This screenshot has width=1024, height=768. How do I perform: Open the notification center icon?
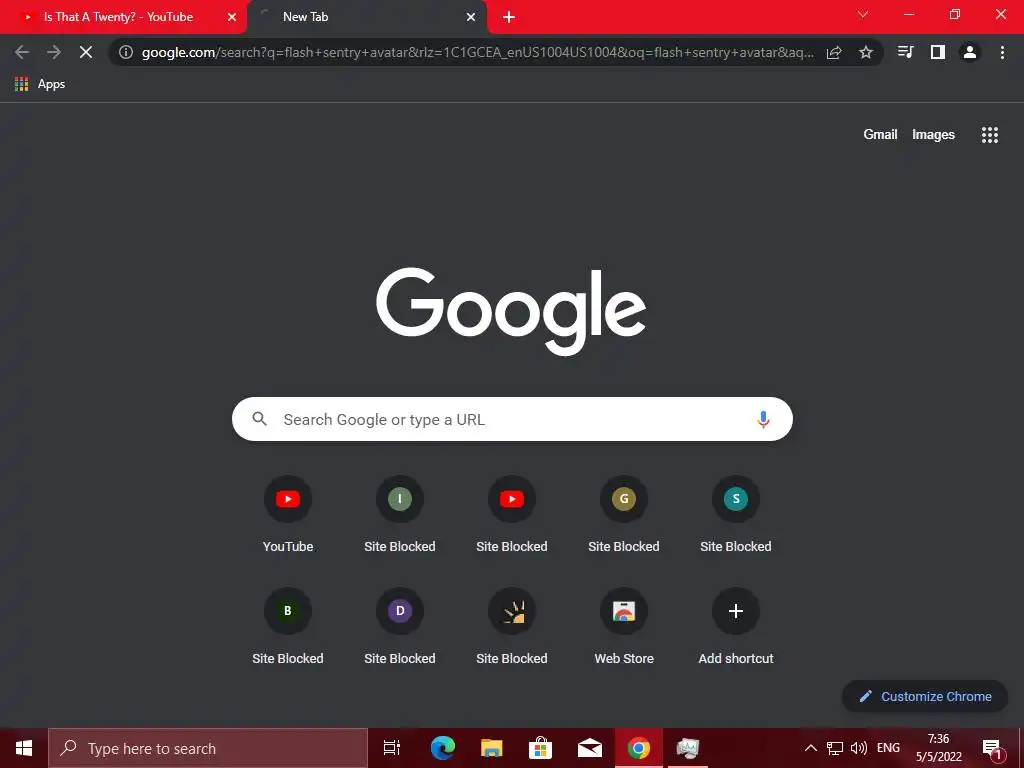coord(992,748)
